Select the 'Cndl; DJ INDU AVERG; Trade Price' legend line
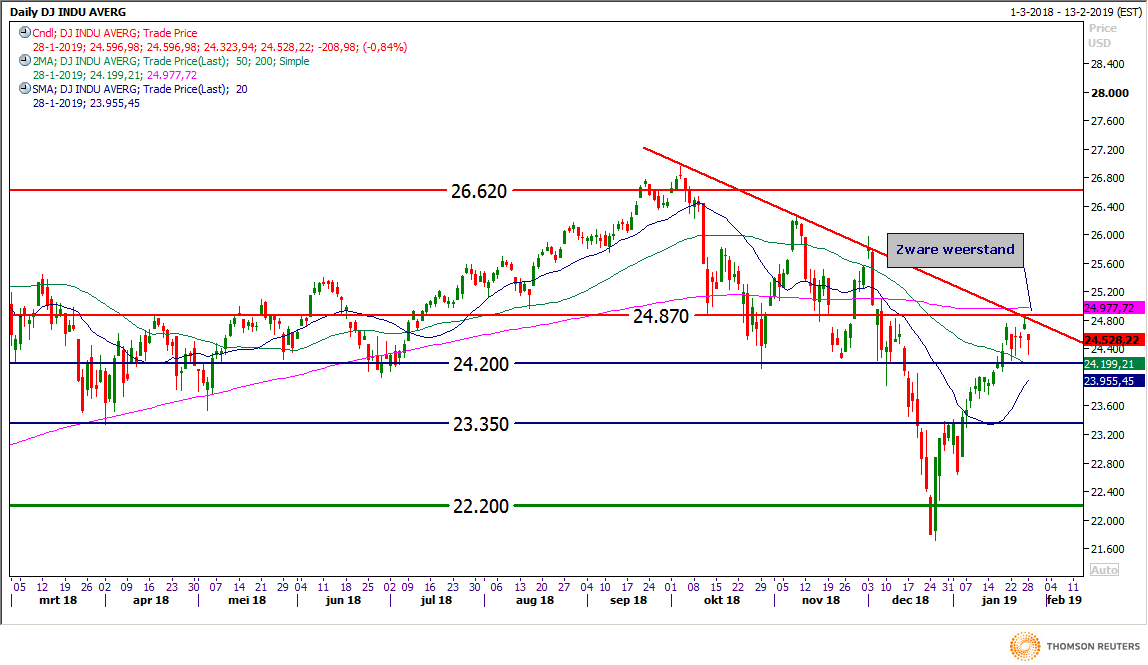Screen dimensions: 1148x665 pyautogui.click(x=115, y=33)
